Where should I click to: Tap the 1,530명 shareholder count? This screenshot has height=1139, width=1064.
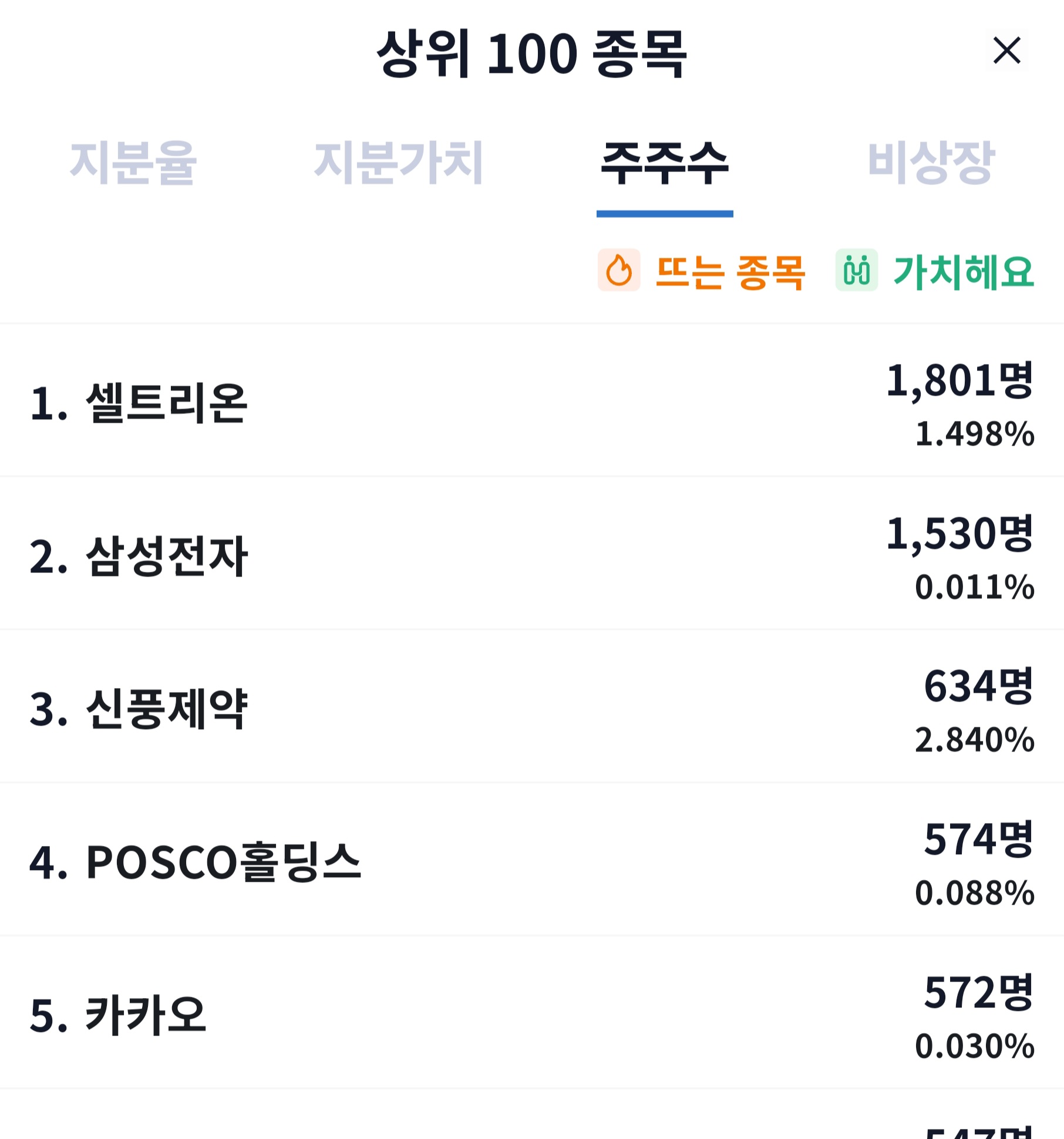click(x=959, y=534)
